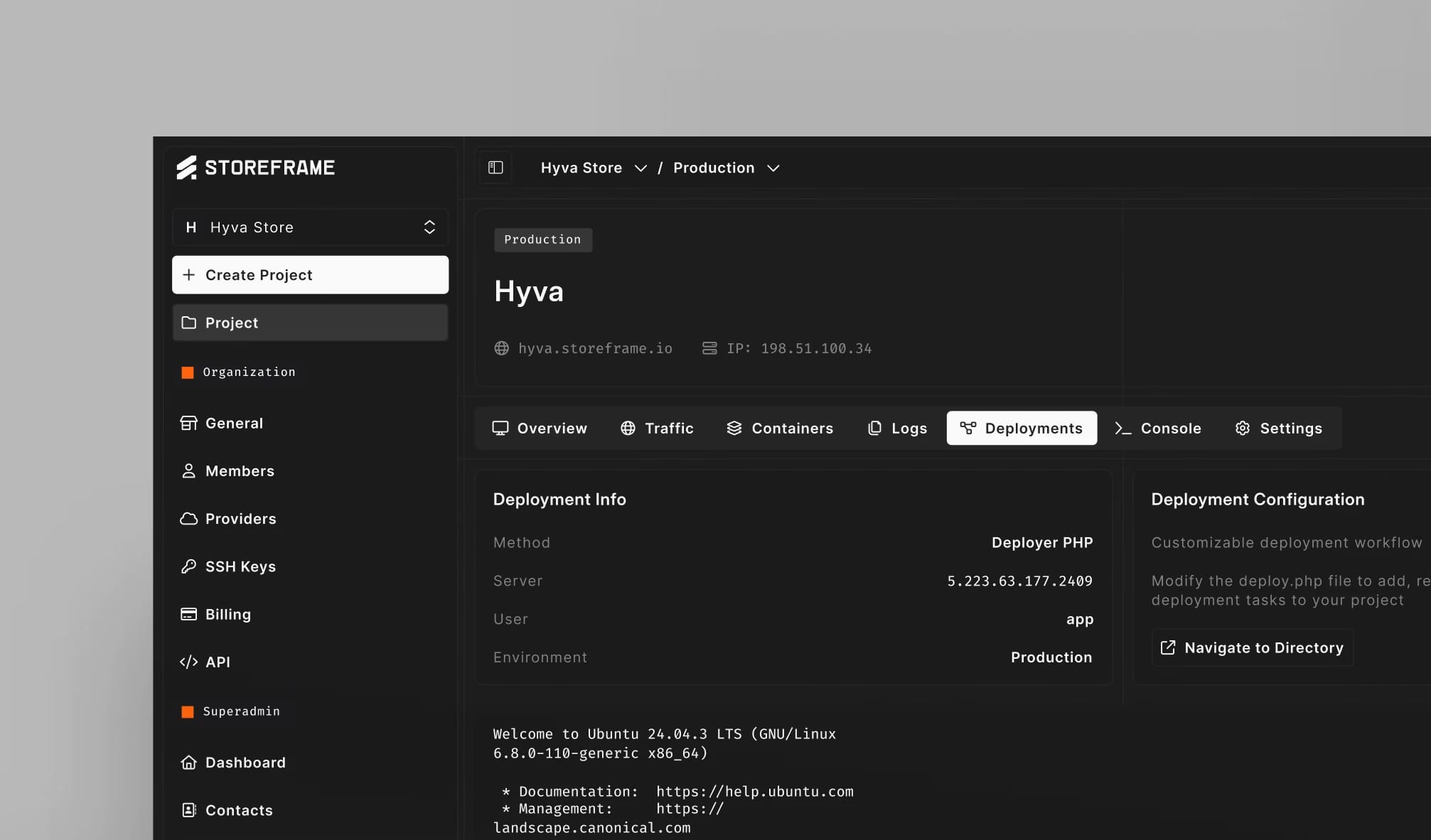
Task: Click the Storeframe logo icon
Action: [186, 168]
